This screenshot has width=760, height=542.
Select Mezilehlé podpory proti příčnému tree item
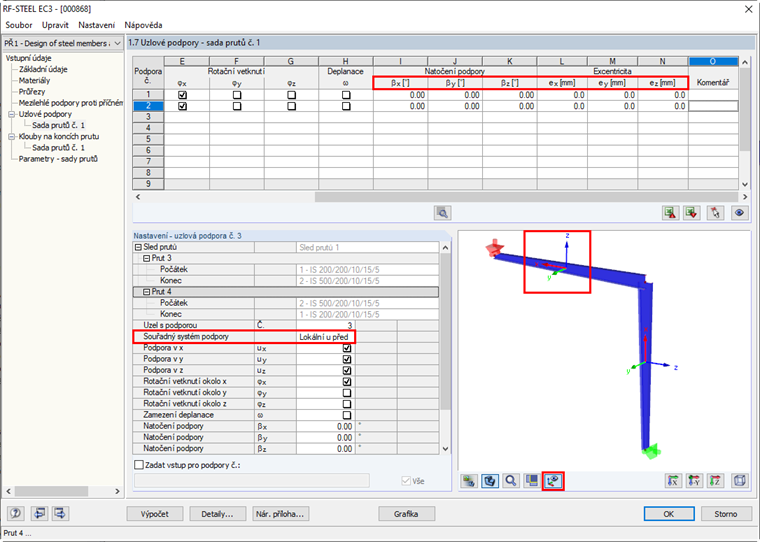[70, 103]
